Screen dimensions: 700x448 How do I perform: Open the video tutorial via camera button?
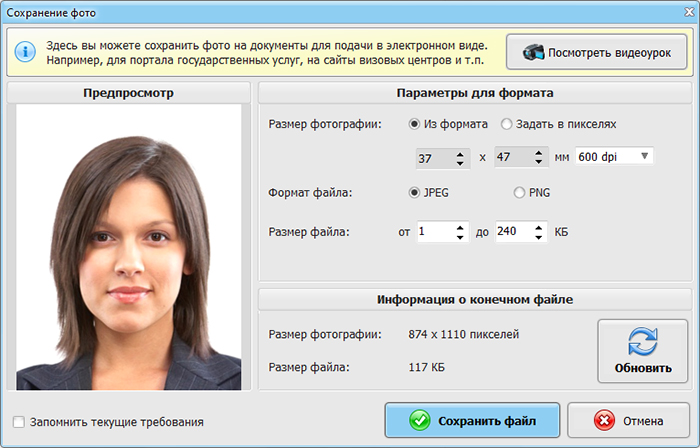[596, 52]
